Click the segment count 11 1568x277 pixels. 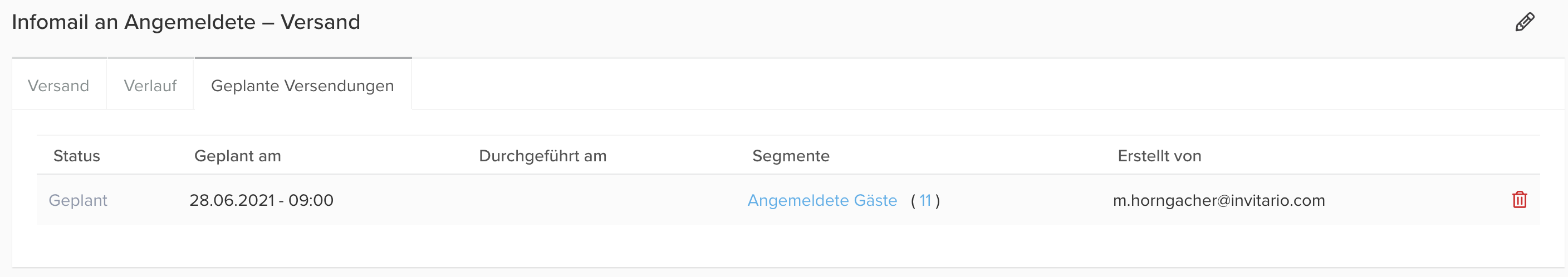[925, 200]
